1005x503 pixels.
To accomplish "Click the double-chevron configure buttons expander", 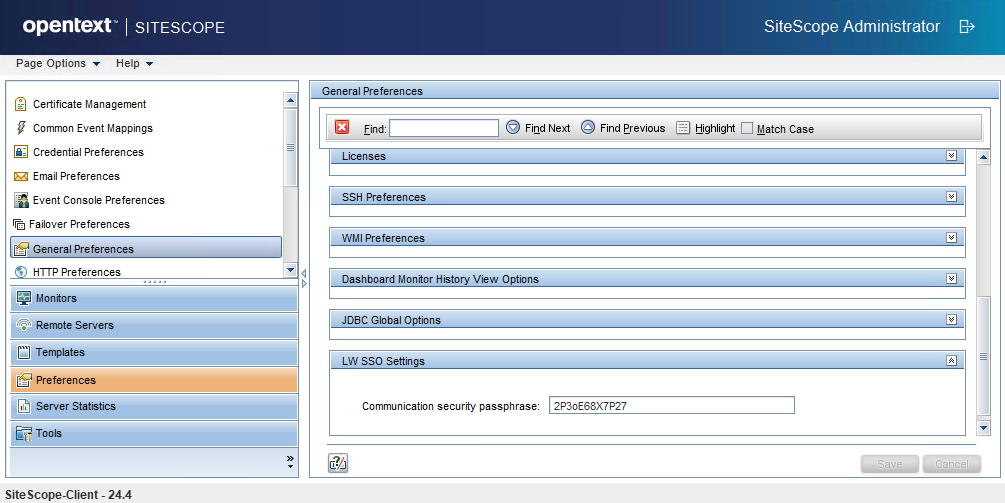I will click(x=290, y=461).
